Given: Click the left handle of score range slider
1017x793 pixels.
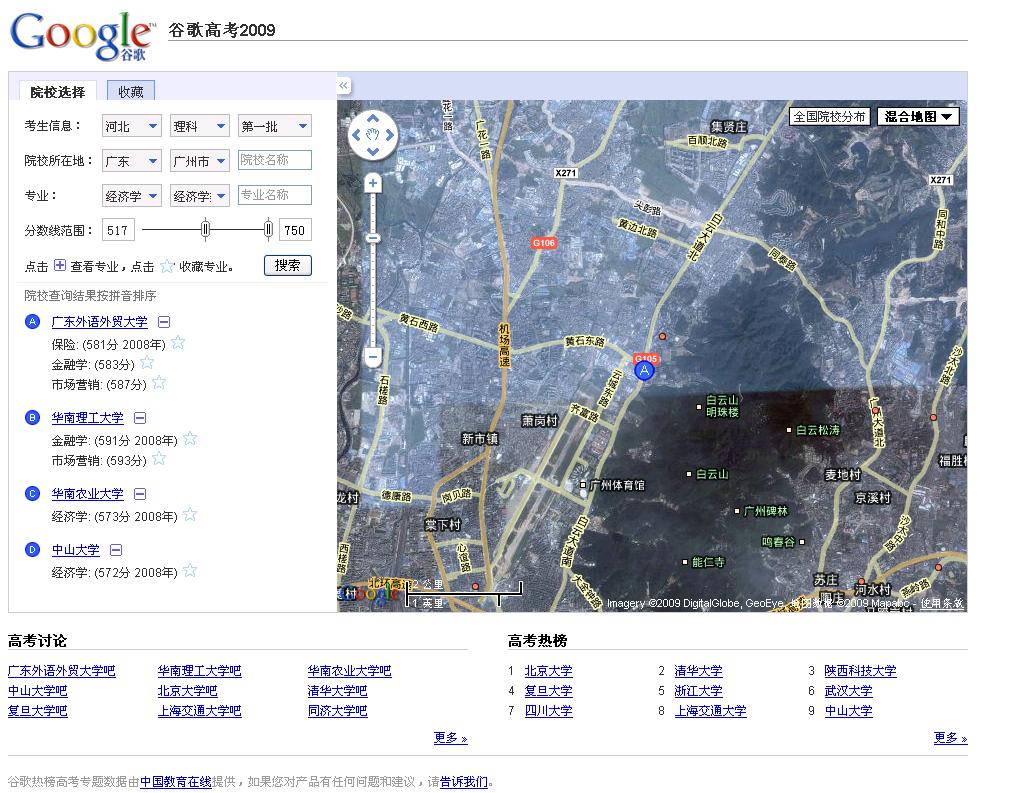Looking at the screenshot, I should point(206,230).
